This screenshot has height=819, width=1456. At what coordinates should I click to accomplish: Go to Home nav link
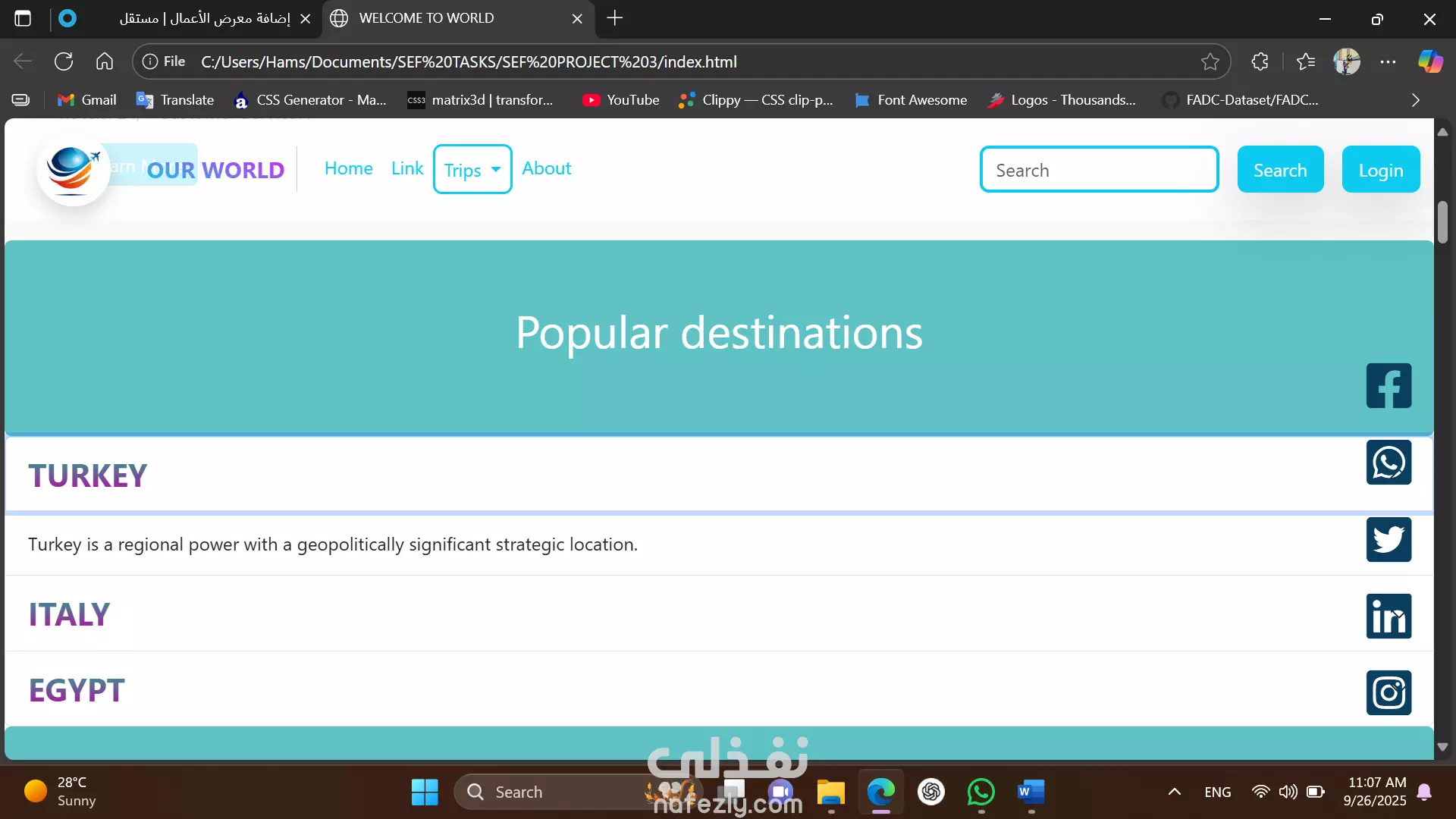pyautogui.click(x=348, y=168)
